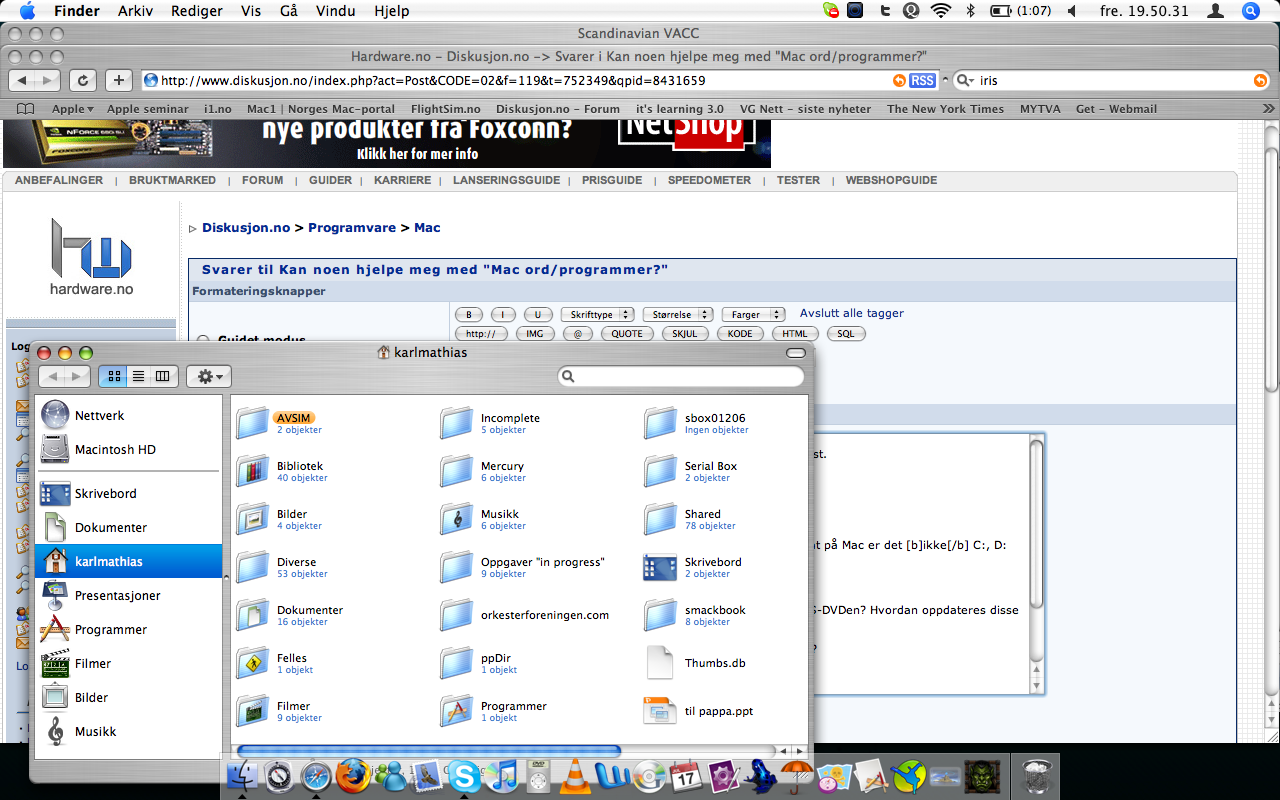Select the karlmathias home folder in sidebar
The image size is (1280, 800).
coord(128,561)
